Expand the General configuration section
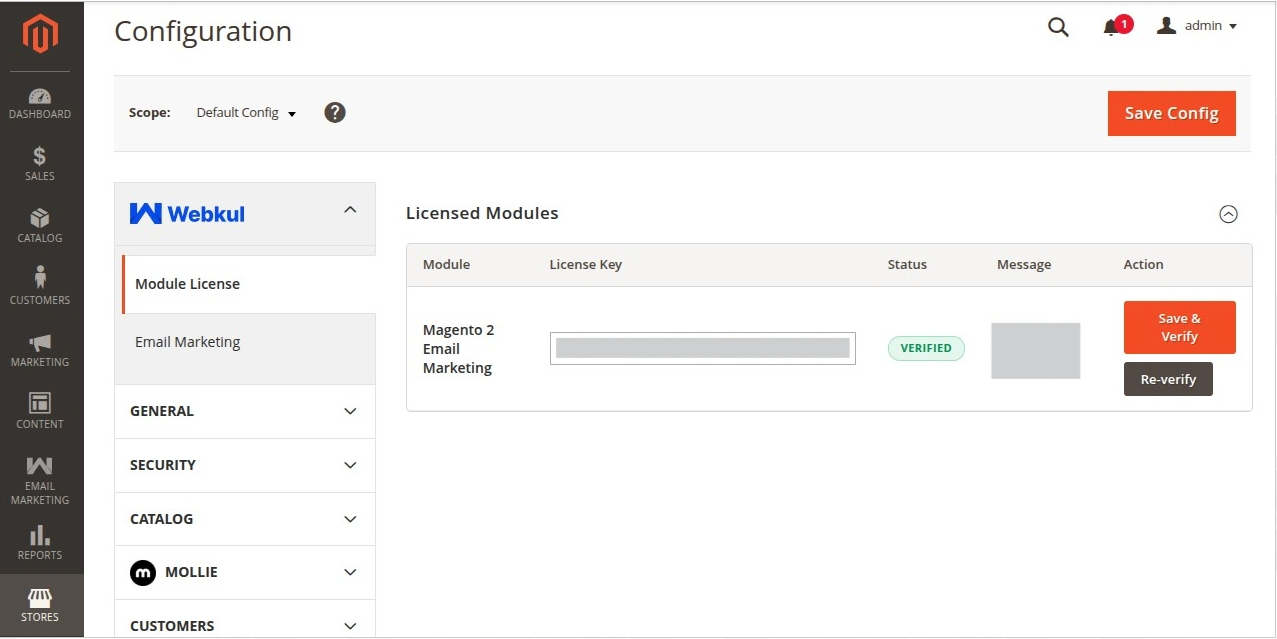Image resolution: width=1277 pixels, height=639 pixels. pos(245,411)
